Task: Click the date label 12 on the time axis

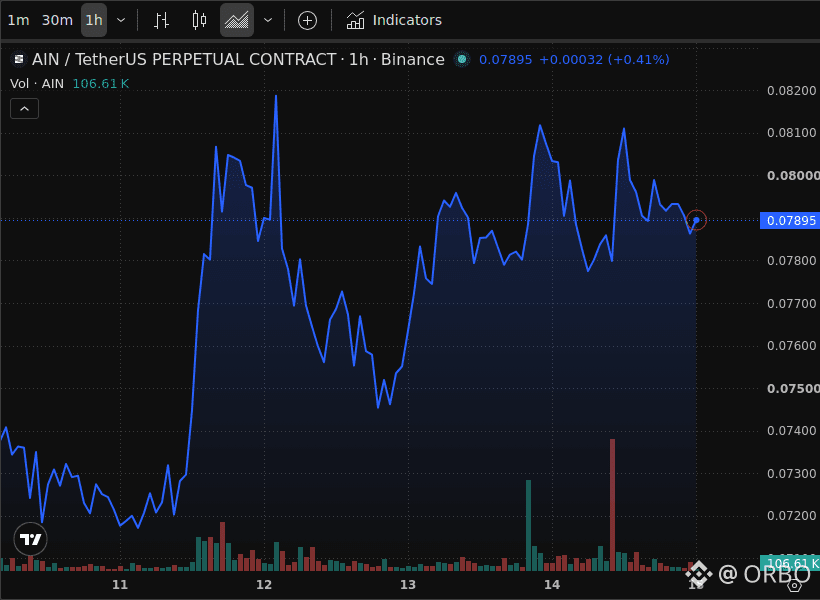Action: click(264, 585)
